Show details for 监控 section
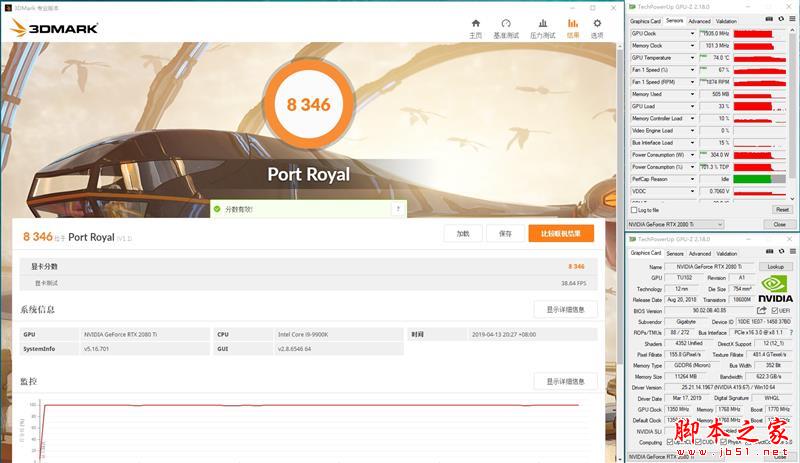800x463 pixels. (565, 381)
